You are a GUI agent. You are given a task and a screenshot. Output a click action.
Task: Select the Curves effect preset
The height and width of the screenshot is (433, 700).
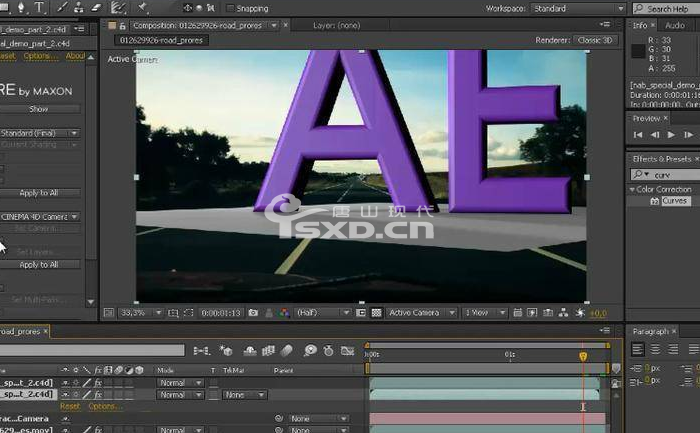674,201
